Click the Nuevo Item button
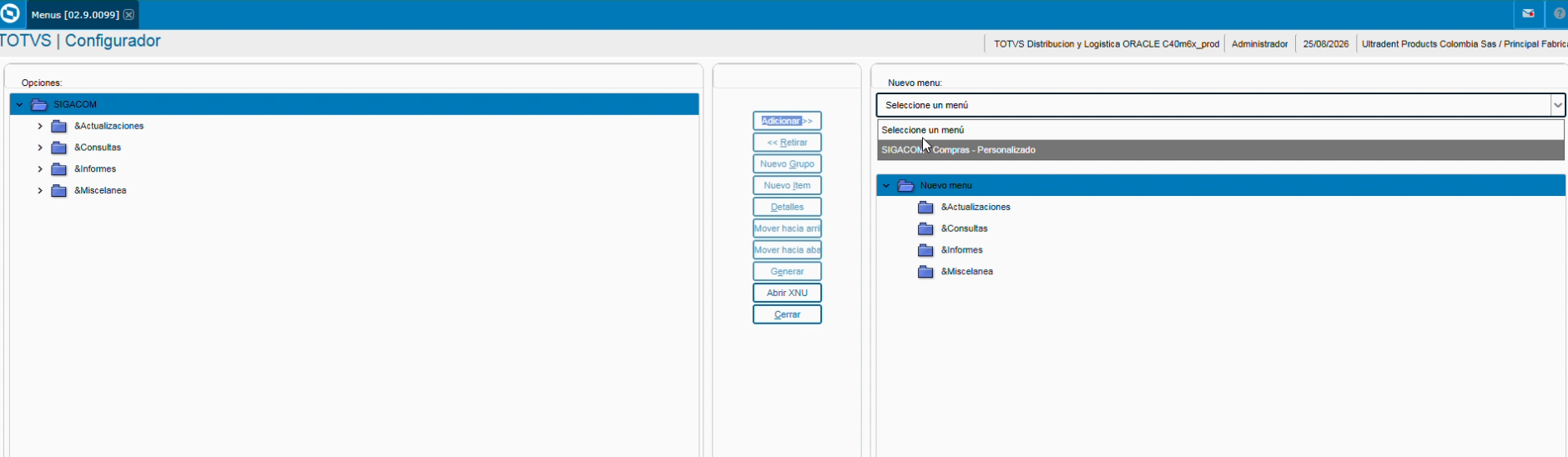The image size is (1568, 457). [787, 185]
